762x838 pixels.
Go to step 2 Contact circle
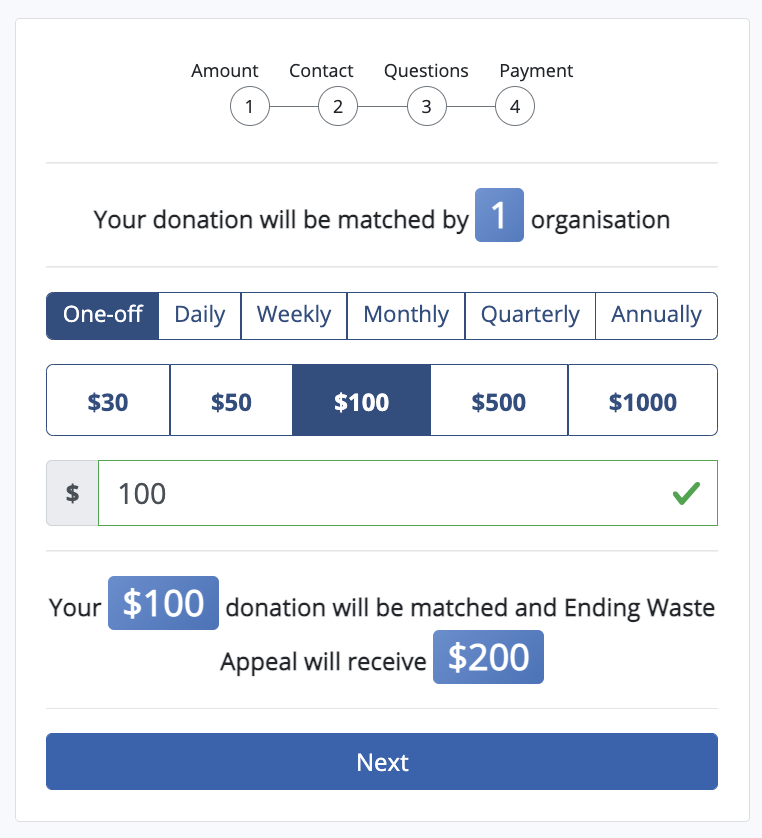tap(338, 107)
